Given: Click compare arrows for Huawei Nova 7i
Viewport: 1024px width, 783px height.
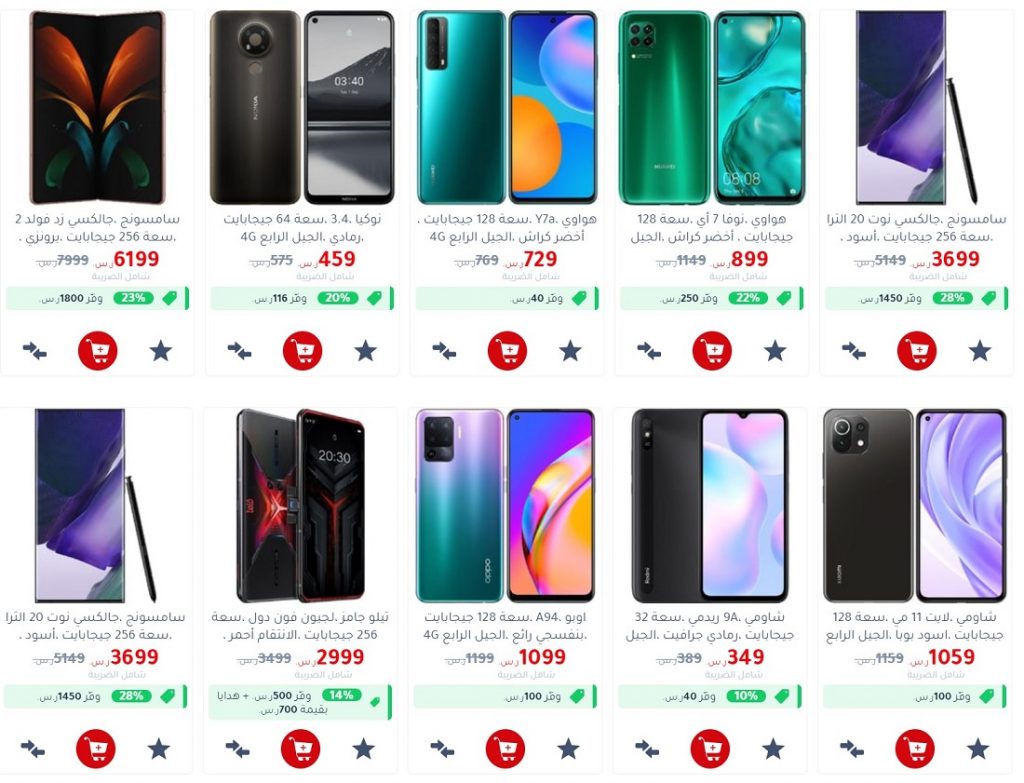Looking at the screenshot, I should coord(648,351).
